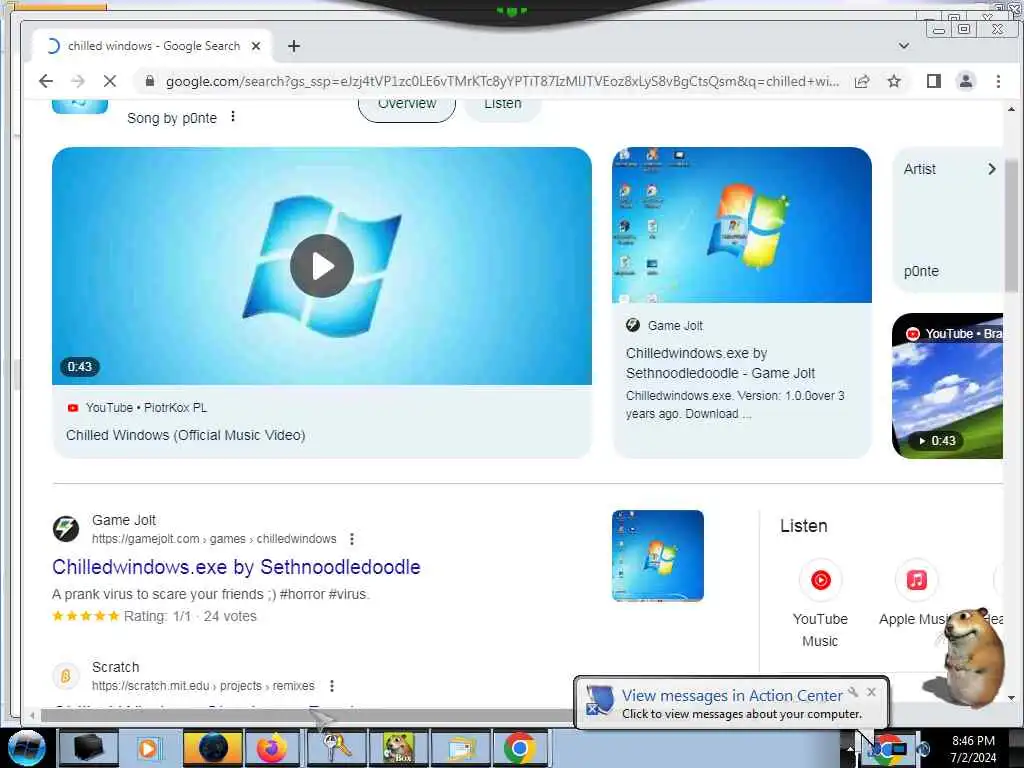Click View messages in Action Center
Image resolution: width=1024 pixels, height=768 pixels.
(732, 696)
